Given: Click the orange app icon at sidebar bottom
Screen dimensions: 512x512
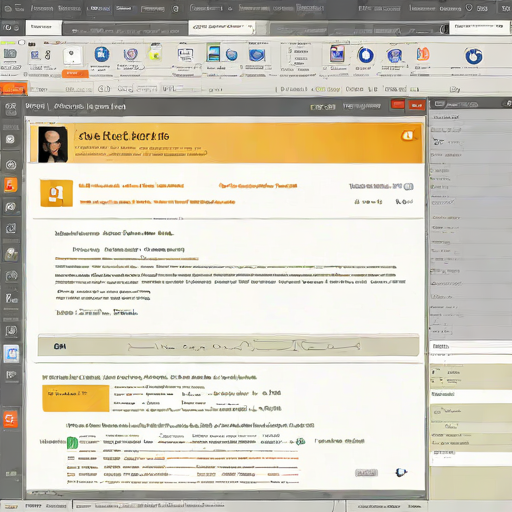Looking at the screenshot, I should (11, 419).
